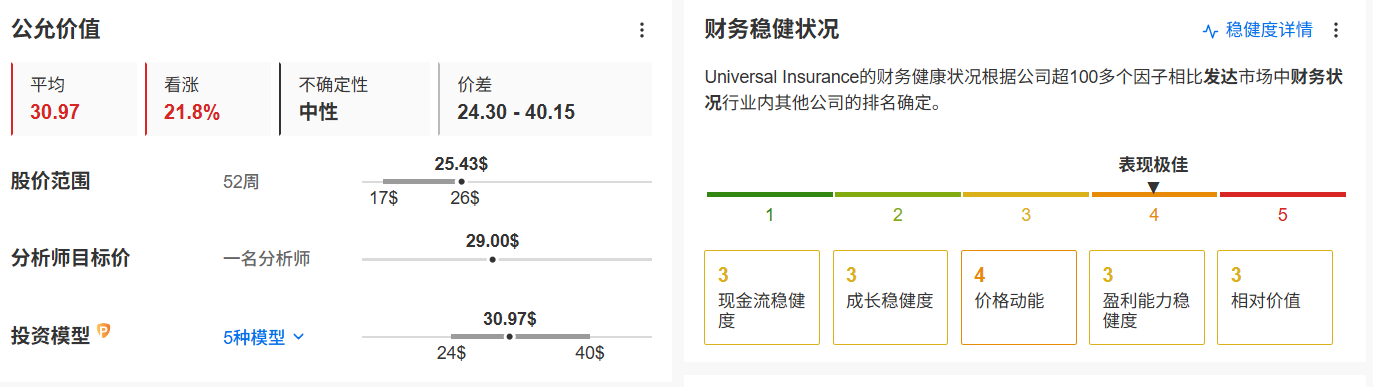Click the green segment 1 of the health scale
1373x387 pixels.
pos(769,194)
